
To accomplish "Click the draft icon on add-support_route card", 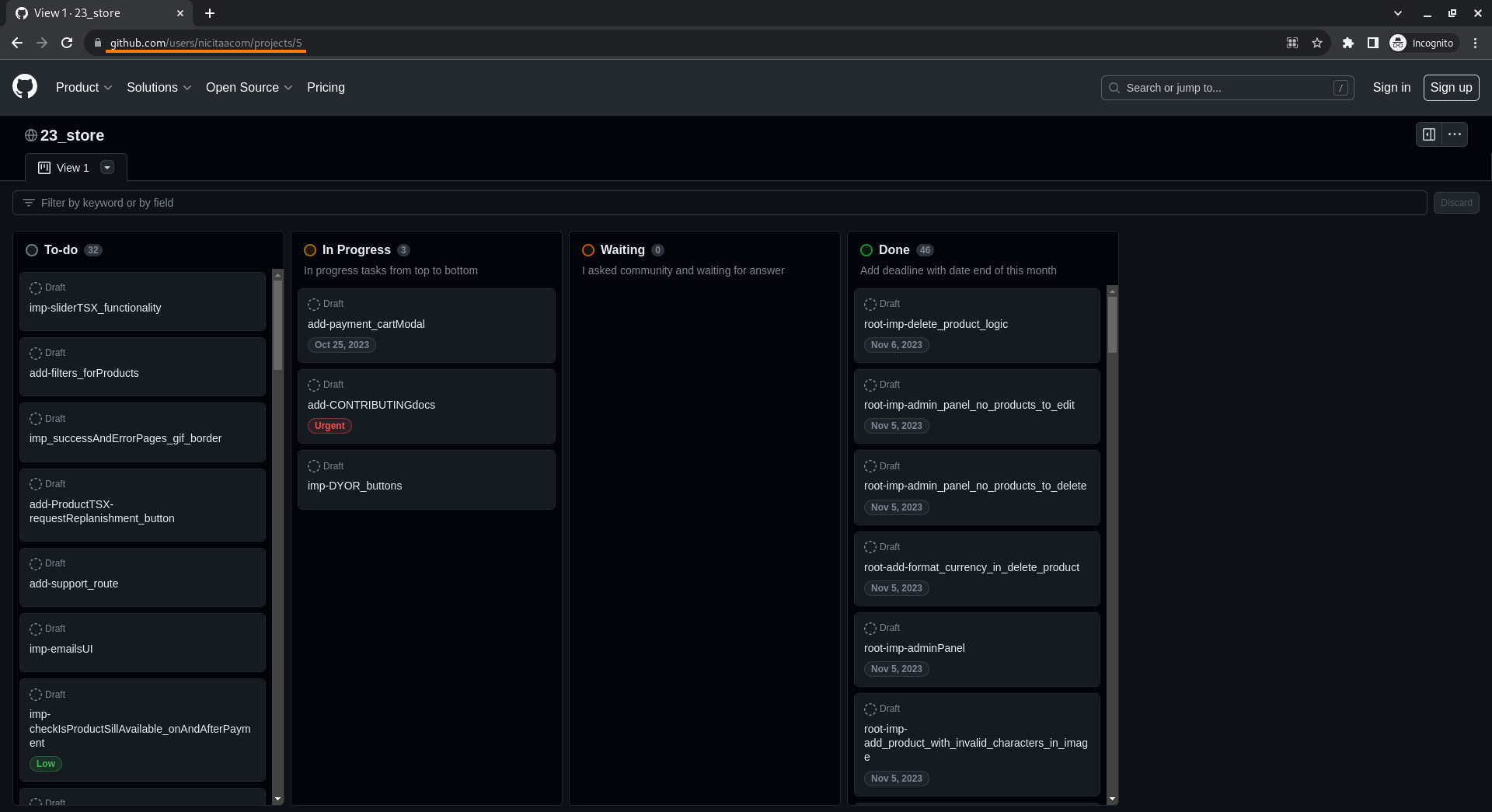I will coord(36,564).
